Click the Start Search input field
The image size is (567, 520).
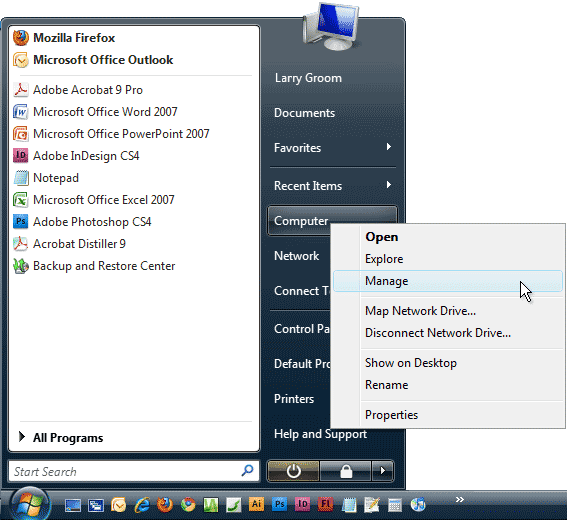134,471
